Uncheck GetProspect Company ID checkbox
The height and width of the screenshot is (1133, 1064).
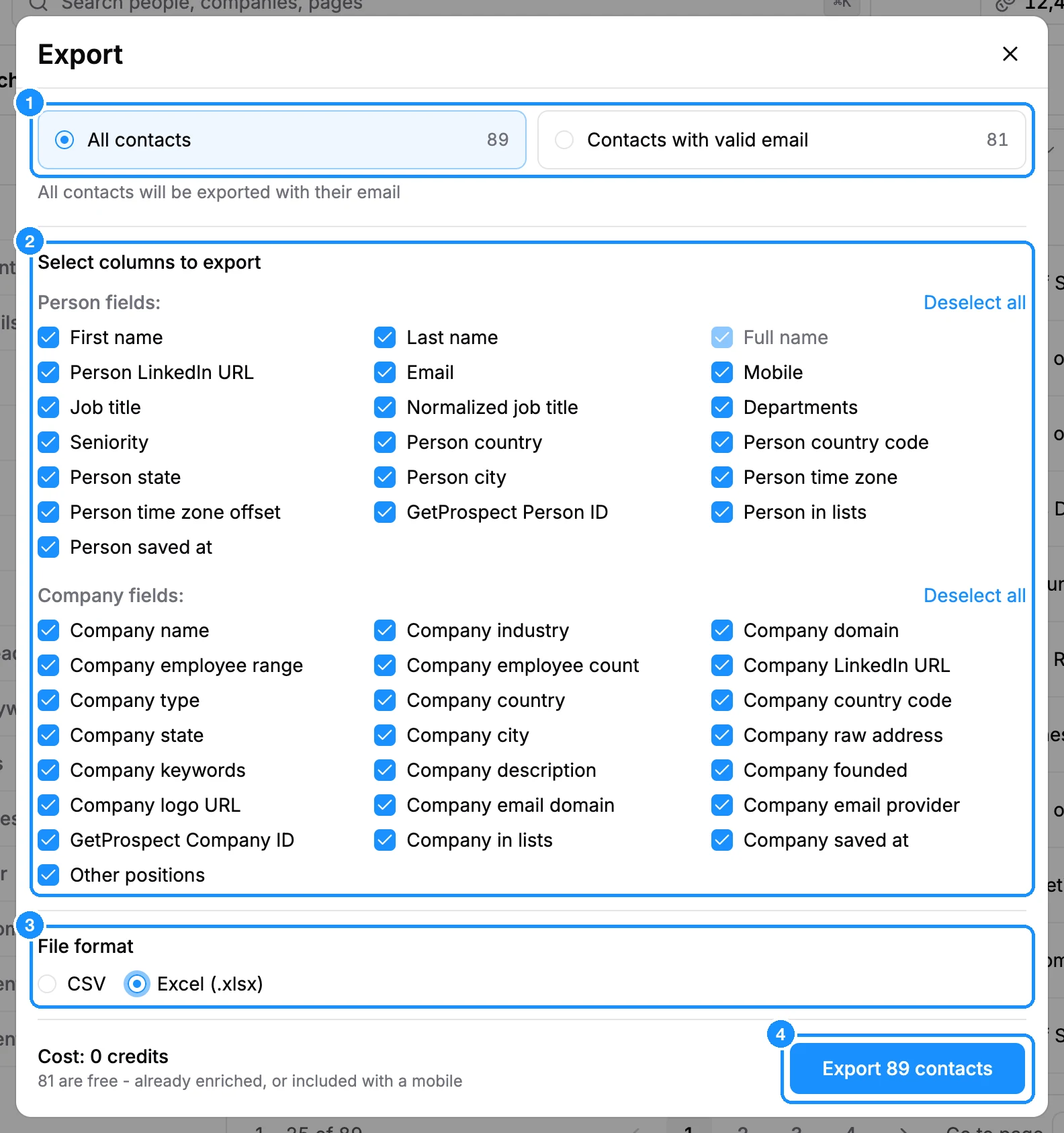49,840
